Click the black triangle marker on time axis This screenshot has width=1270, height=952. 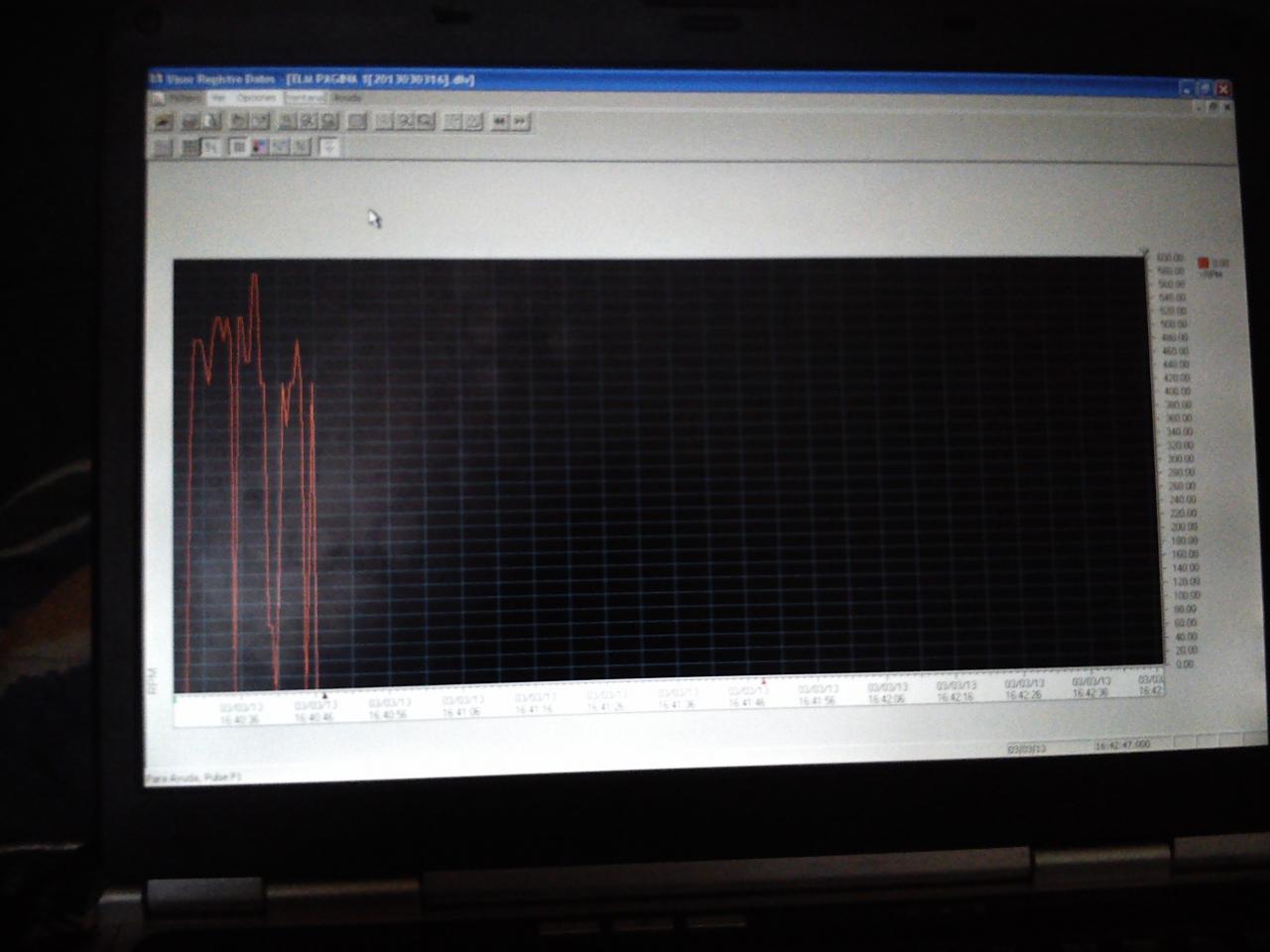324,695
